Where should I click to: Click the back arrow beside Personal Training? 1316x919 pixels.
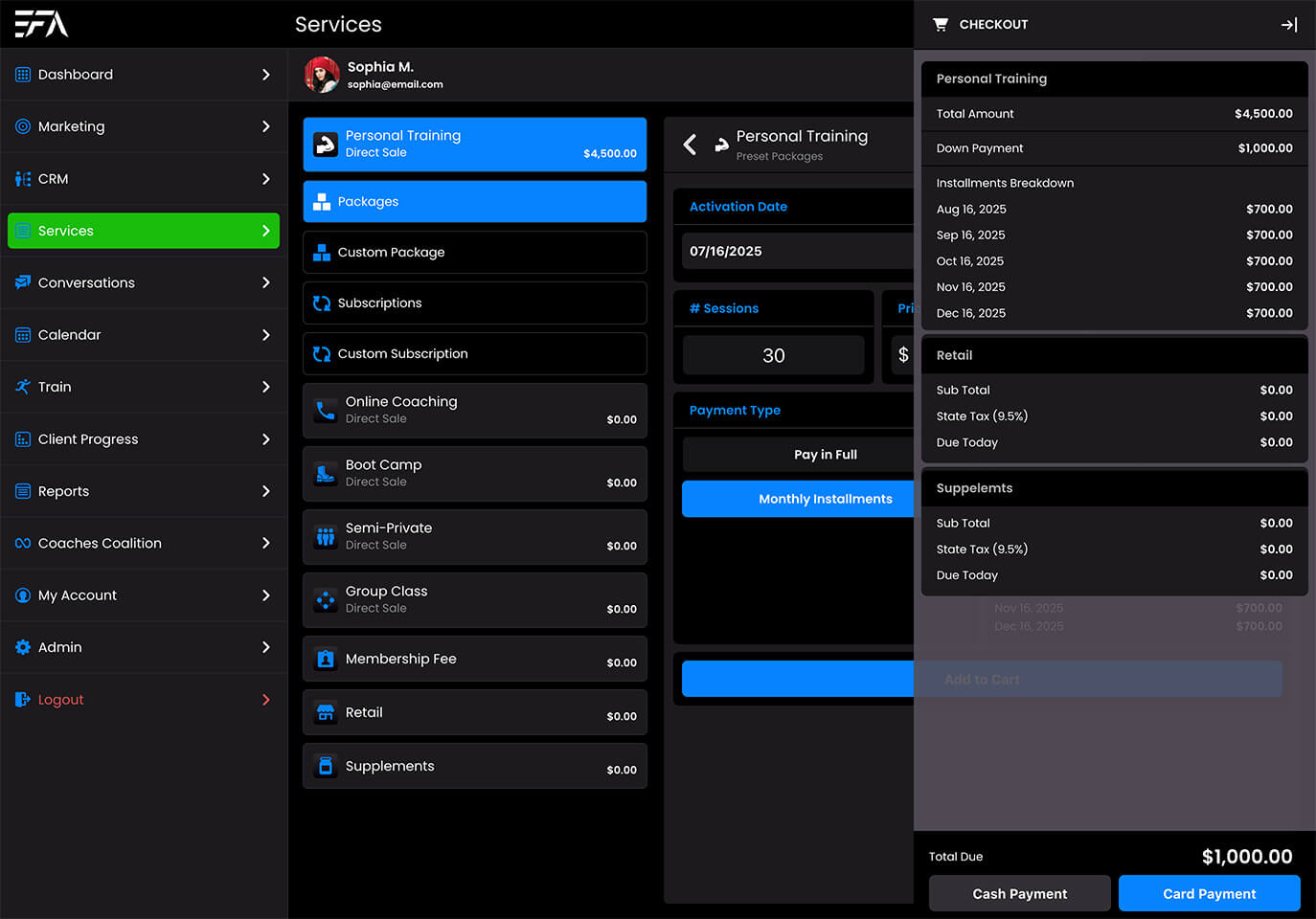tap(690, 145)
